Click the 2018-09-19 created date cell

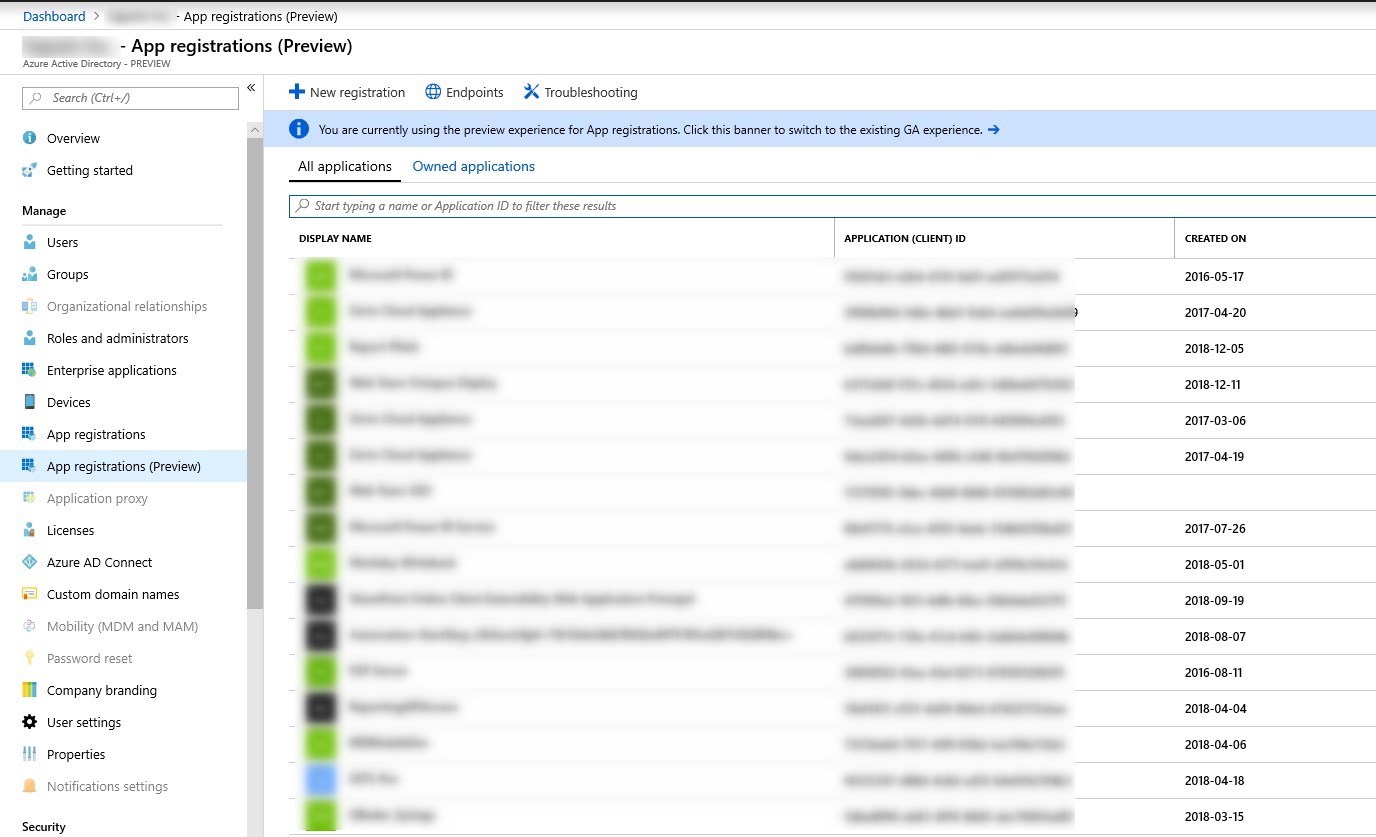1214,601
